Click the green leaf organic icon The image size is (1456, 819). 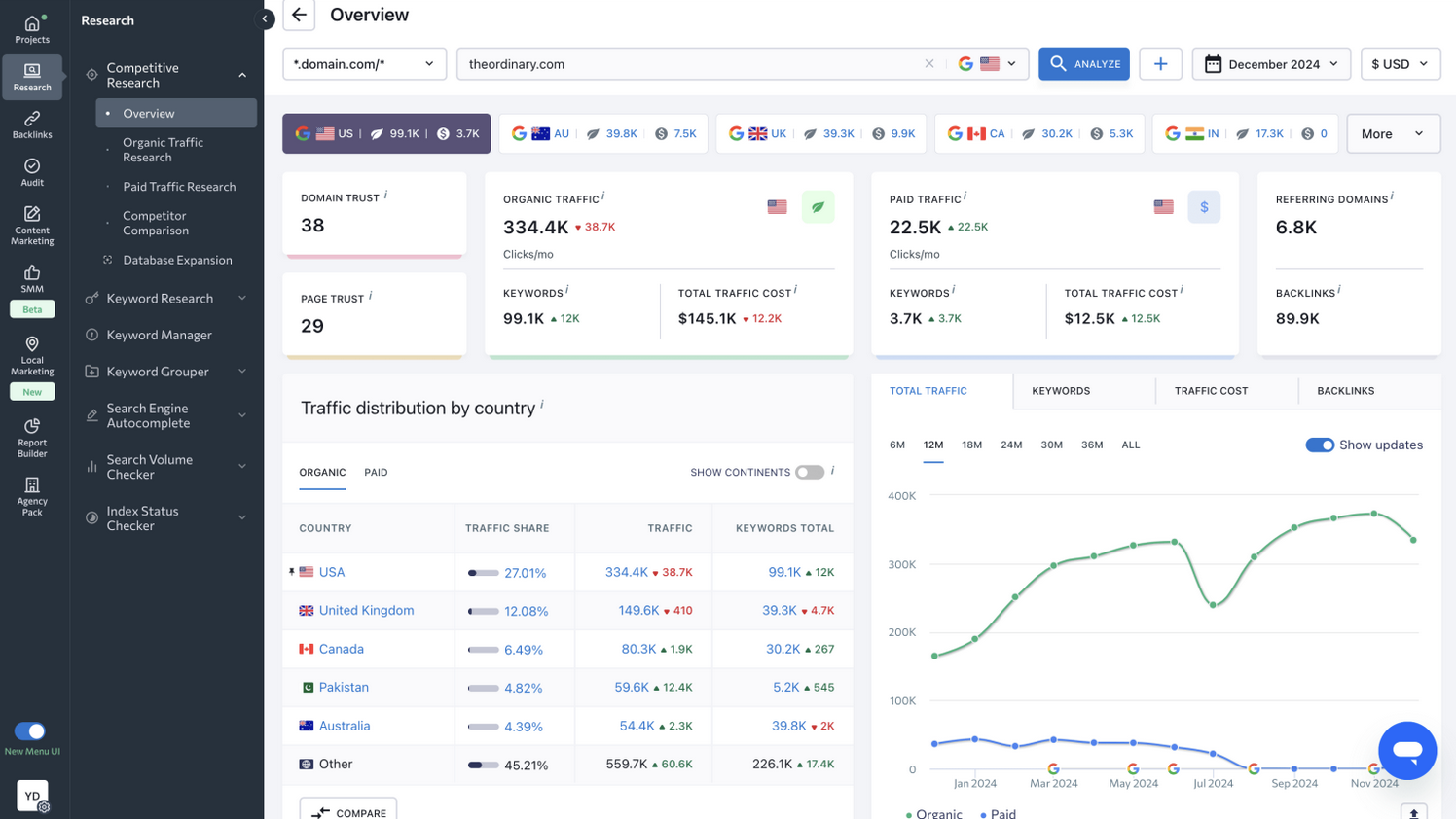point(819,207)
